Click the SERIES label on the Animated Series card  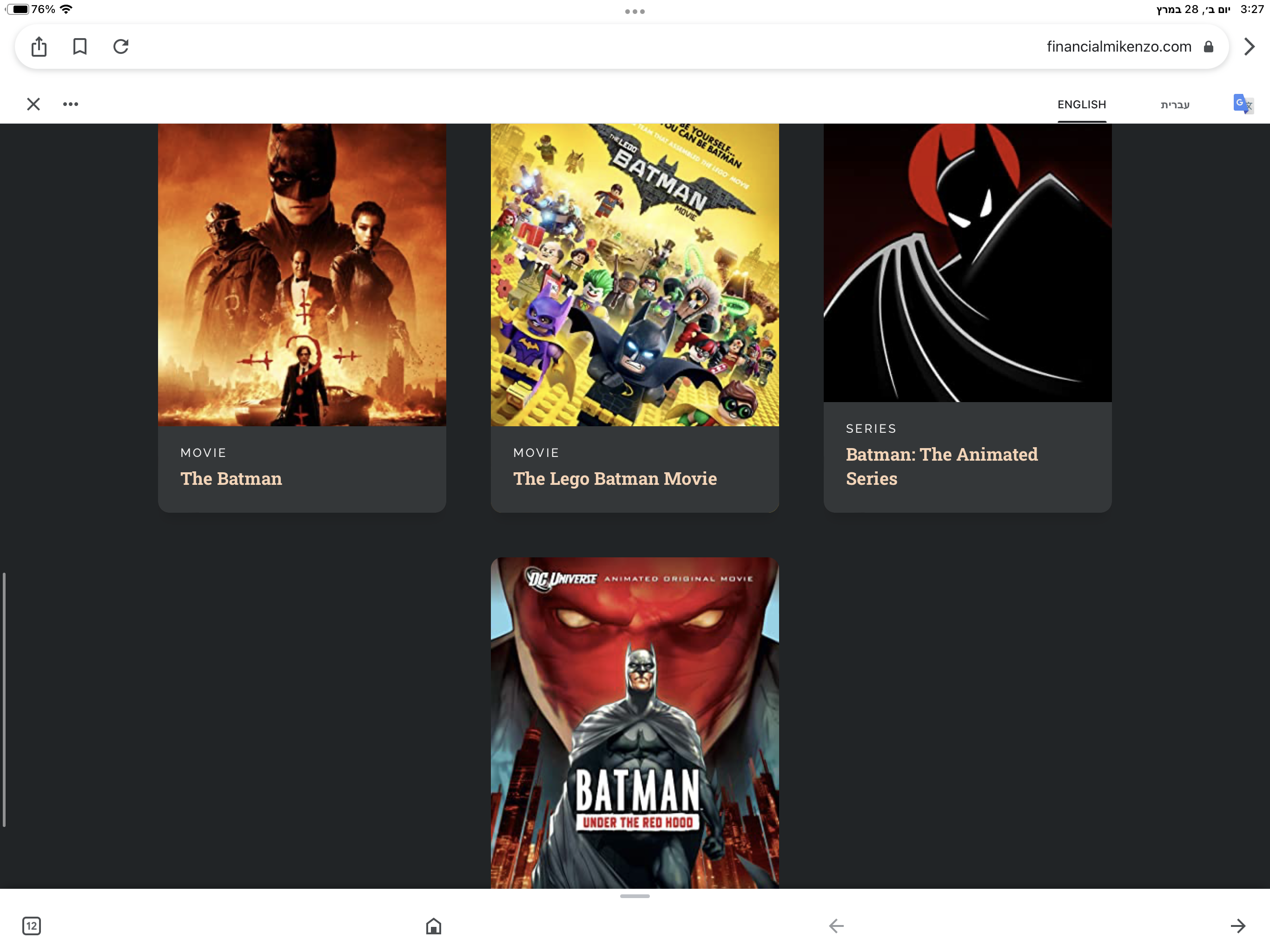point(871,428)
